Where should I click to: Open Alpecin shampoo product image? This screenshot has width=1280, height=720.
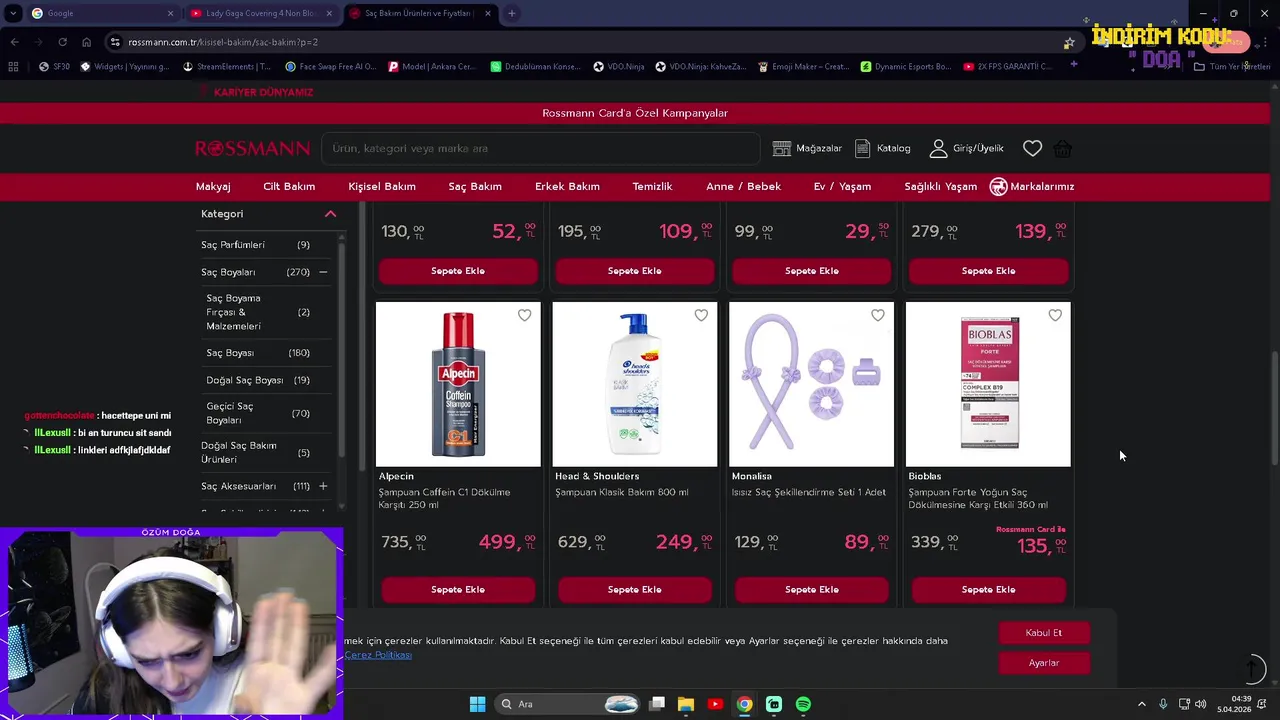(458, 384)
